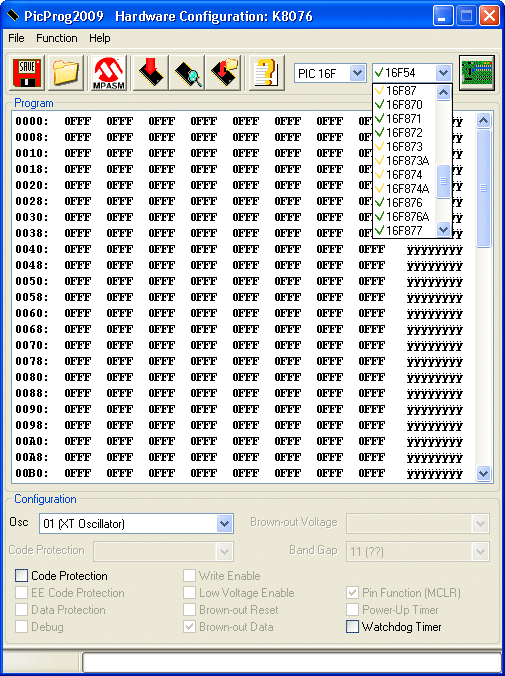505x676 pixels.
Task: Collapse the 16F54 device dropdown arrow
Action: point(443,73)
